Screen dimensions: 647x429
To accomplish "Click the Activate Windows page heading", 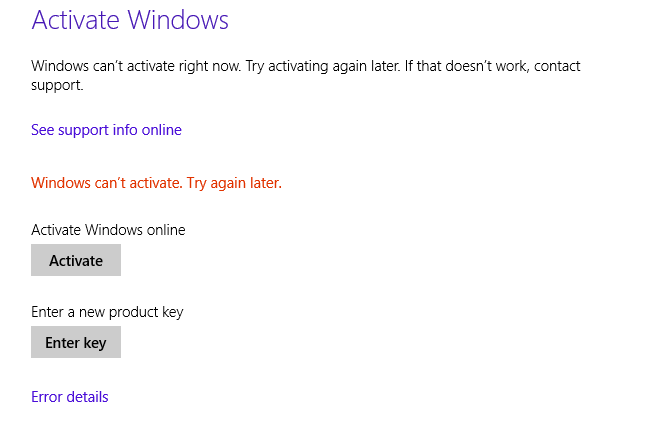I will point(130,20).
